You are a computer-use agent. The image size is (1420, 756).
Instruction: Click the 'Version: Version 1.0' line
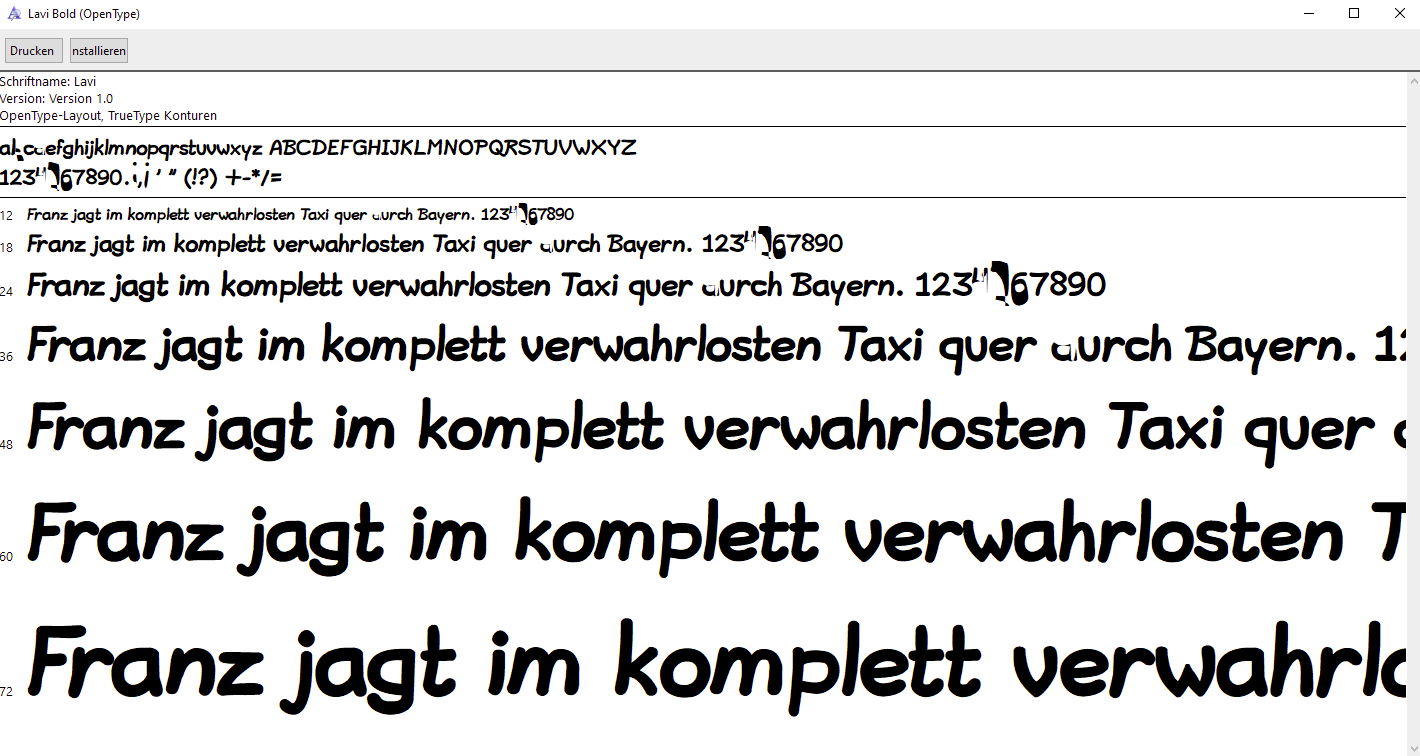(57, 99)
